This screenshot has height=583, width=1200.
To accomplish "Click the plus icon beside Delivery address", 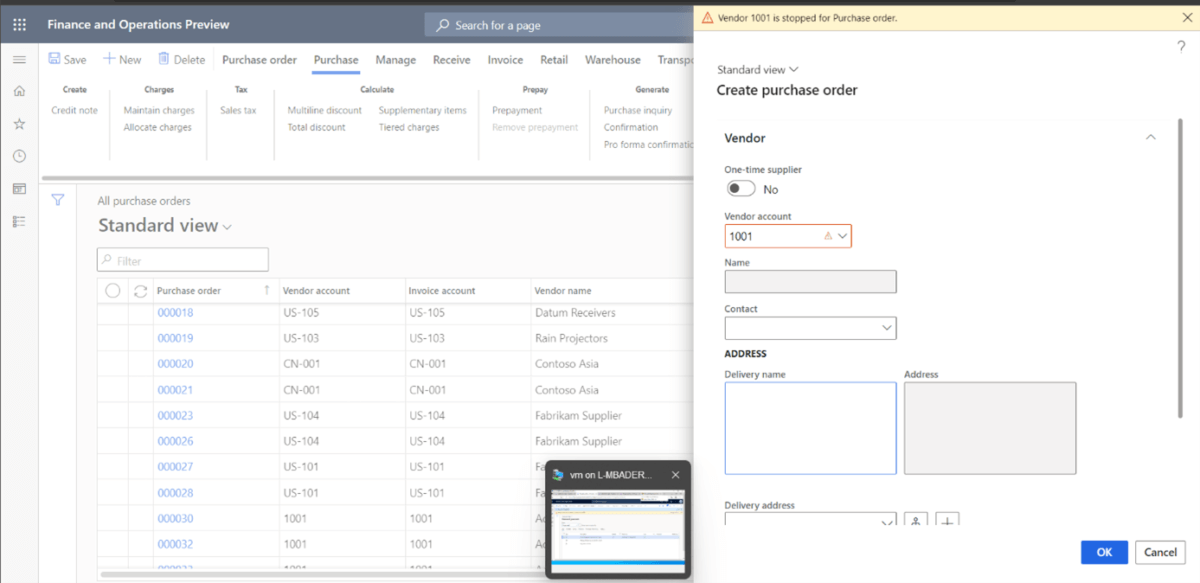I will 947,521.
